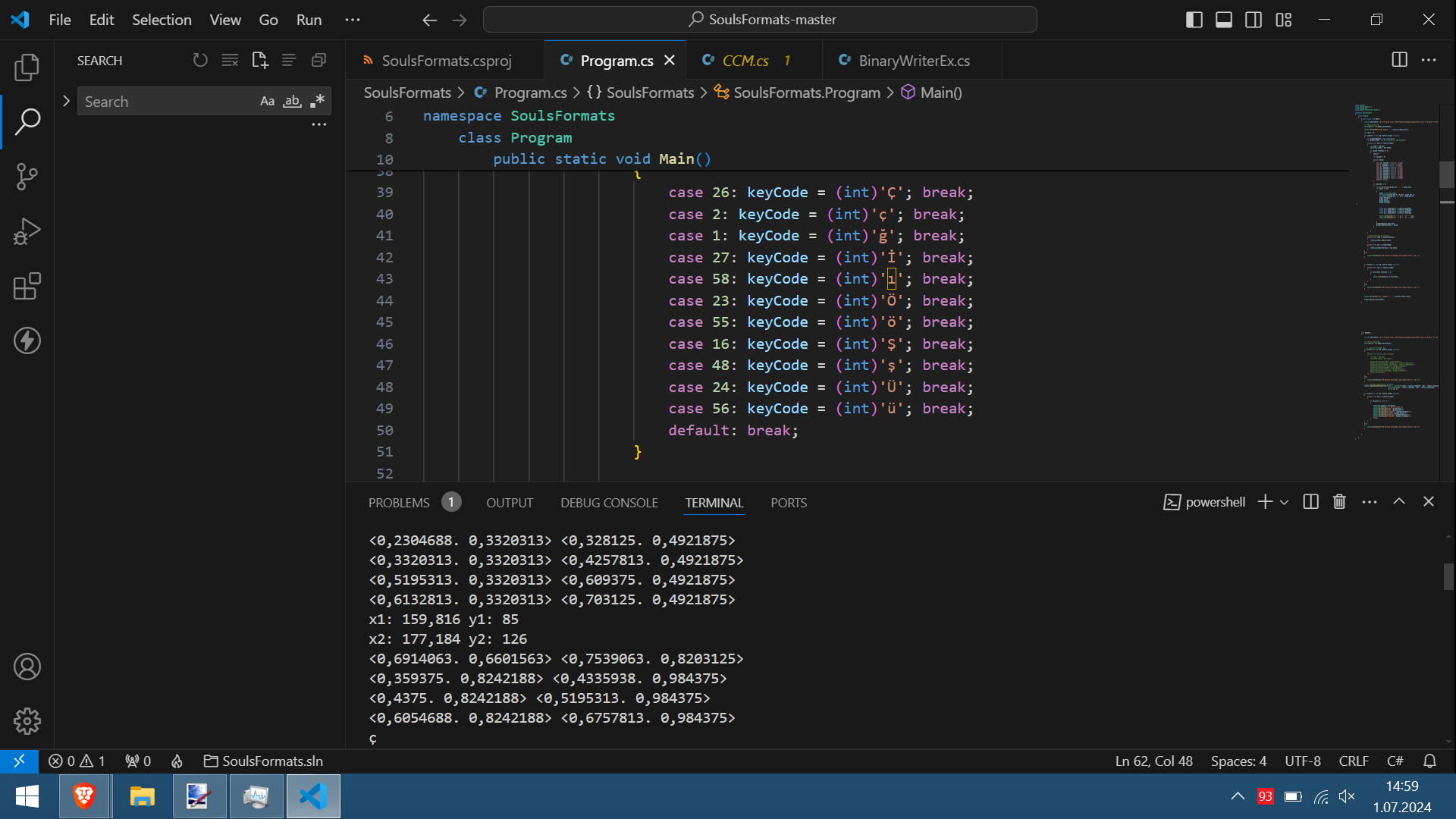Open the Manage settings gear
Image resolution: width=1456 pixels, height=819 pixels.
coord(27,721)
